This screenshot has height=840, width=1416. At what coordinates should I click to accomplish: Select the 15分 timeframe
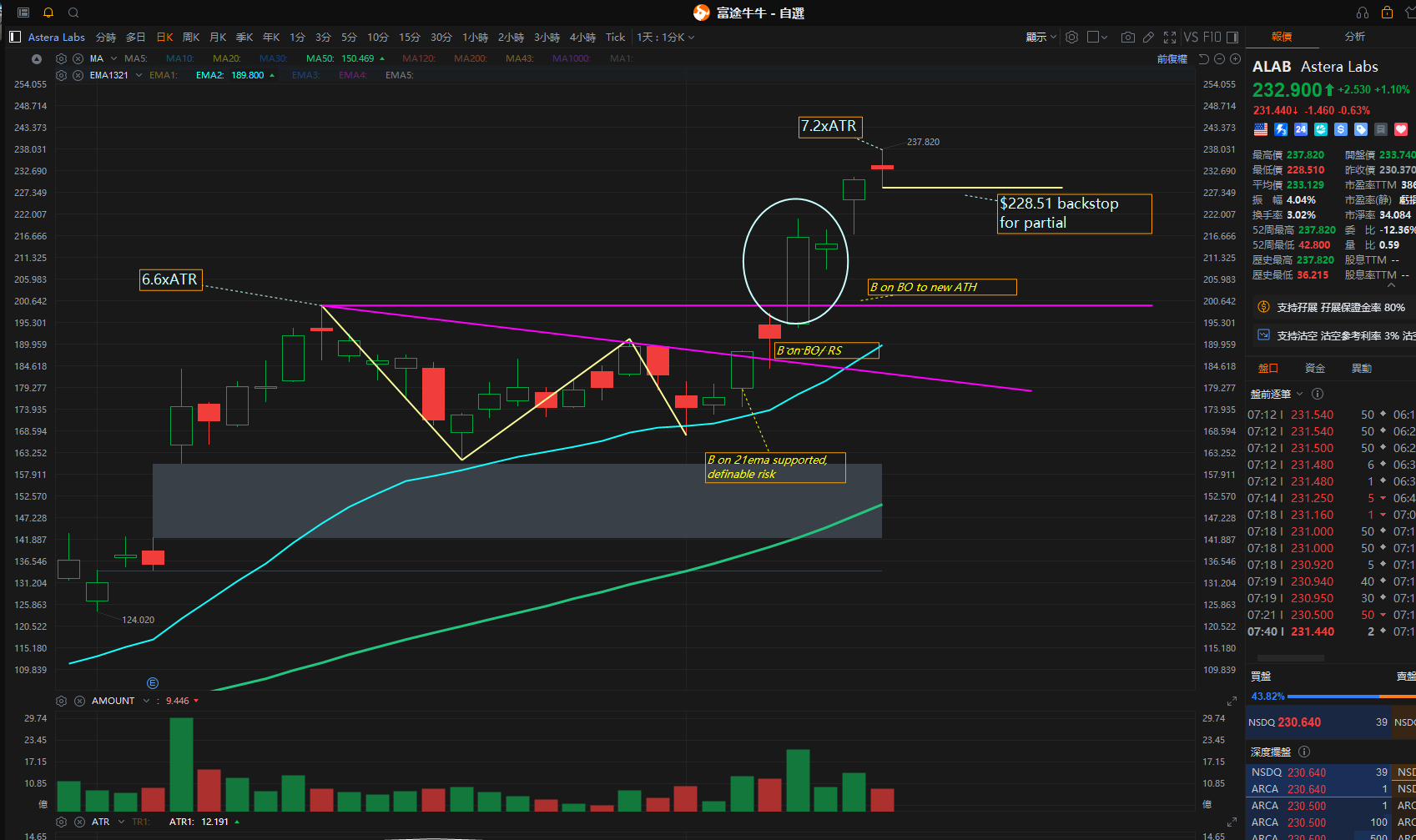[410, 37]
